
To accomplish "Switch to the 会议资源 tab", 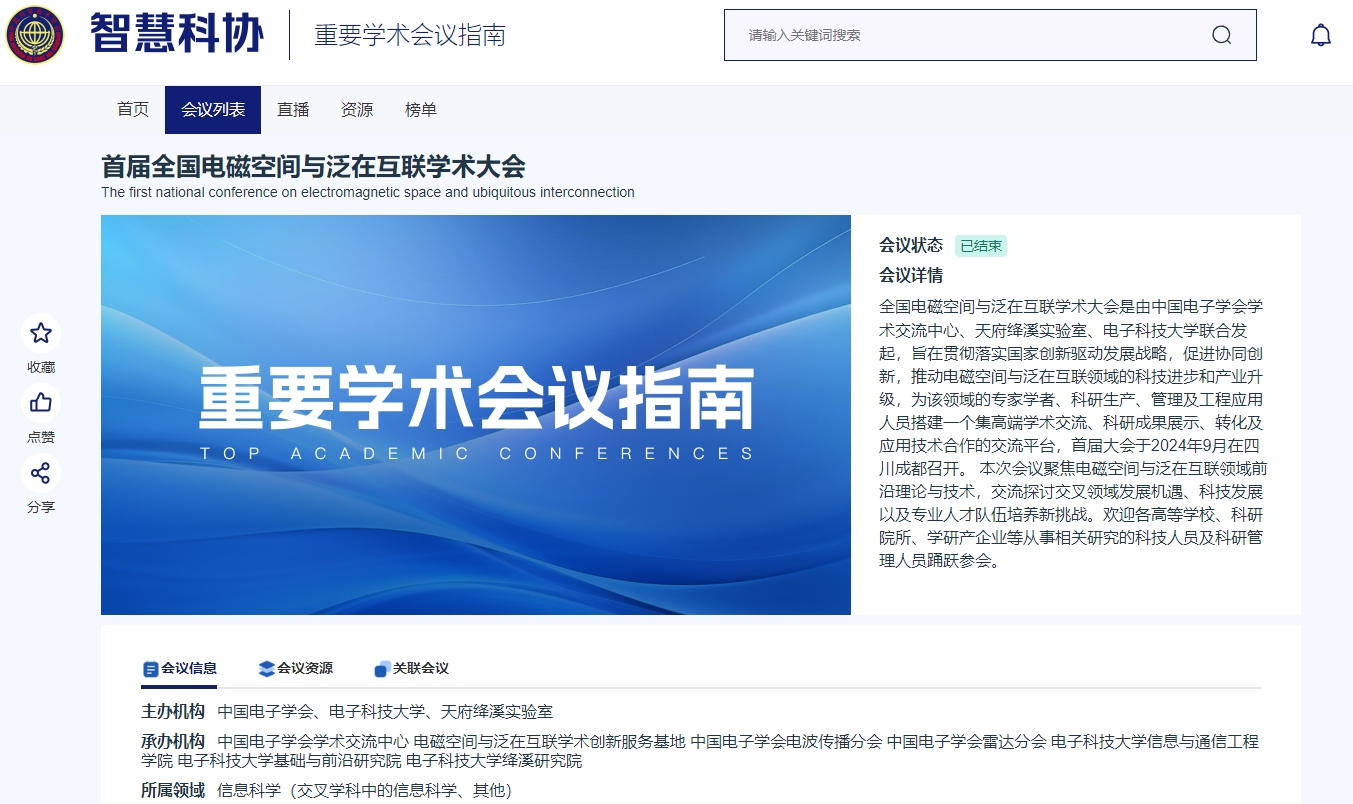I will [x=295, y=669].
